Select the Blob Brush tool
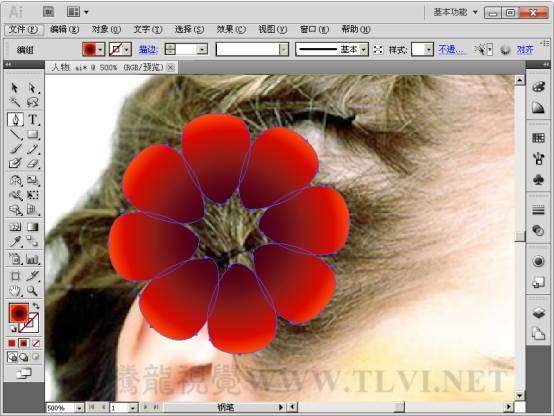Screen dimensions: 554x416 [15, 163]
